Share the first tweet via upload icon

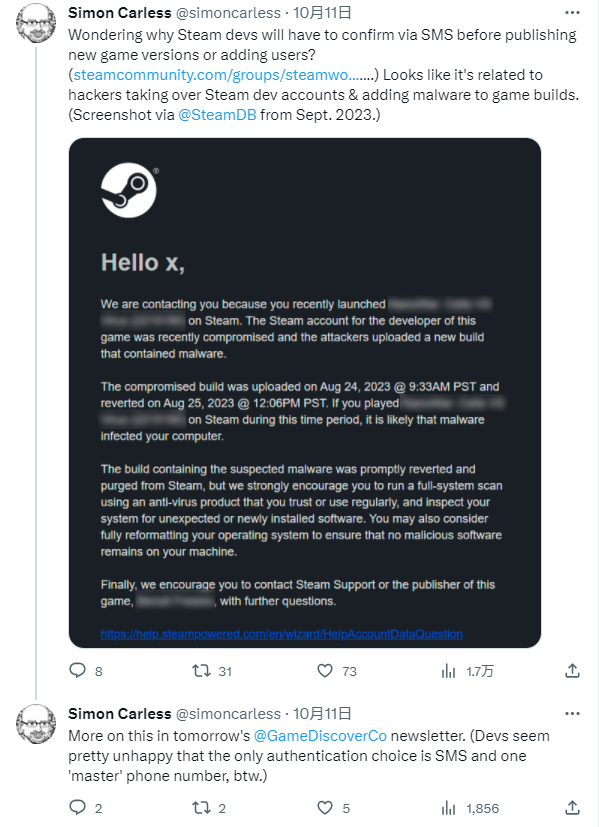tap(572, 670)
